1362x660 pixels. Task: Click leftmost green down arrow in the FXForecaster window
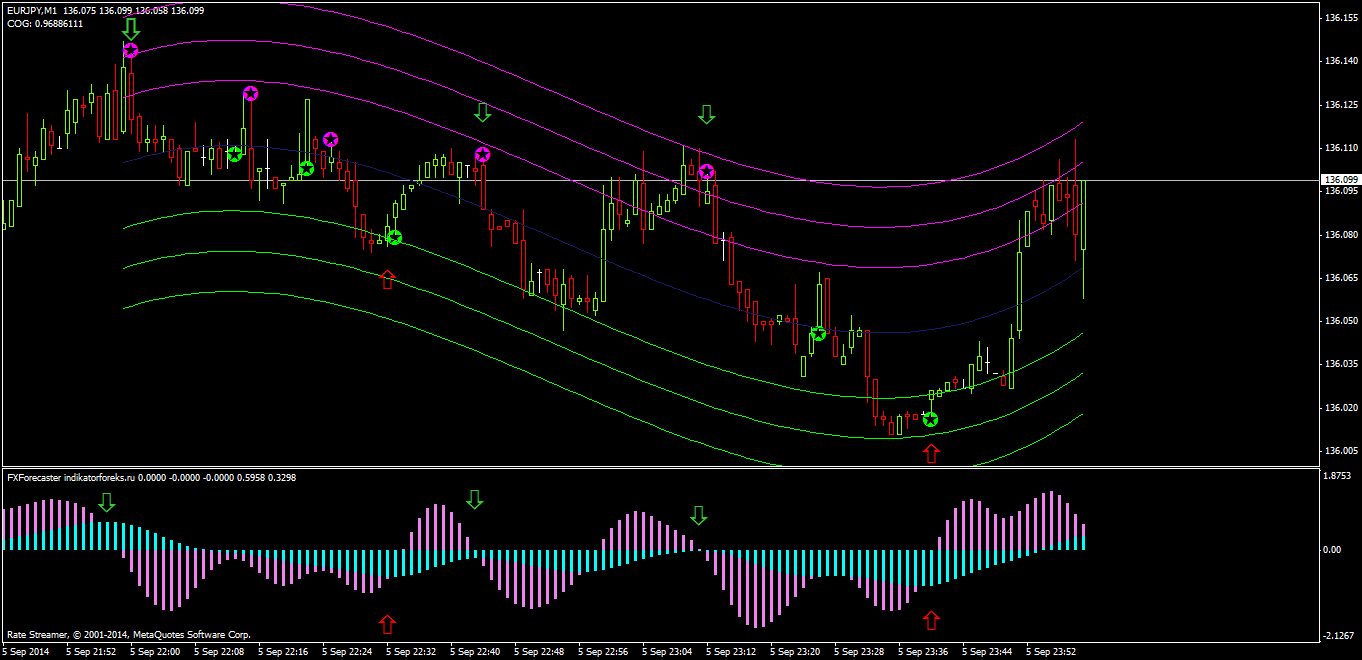107,502
